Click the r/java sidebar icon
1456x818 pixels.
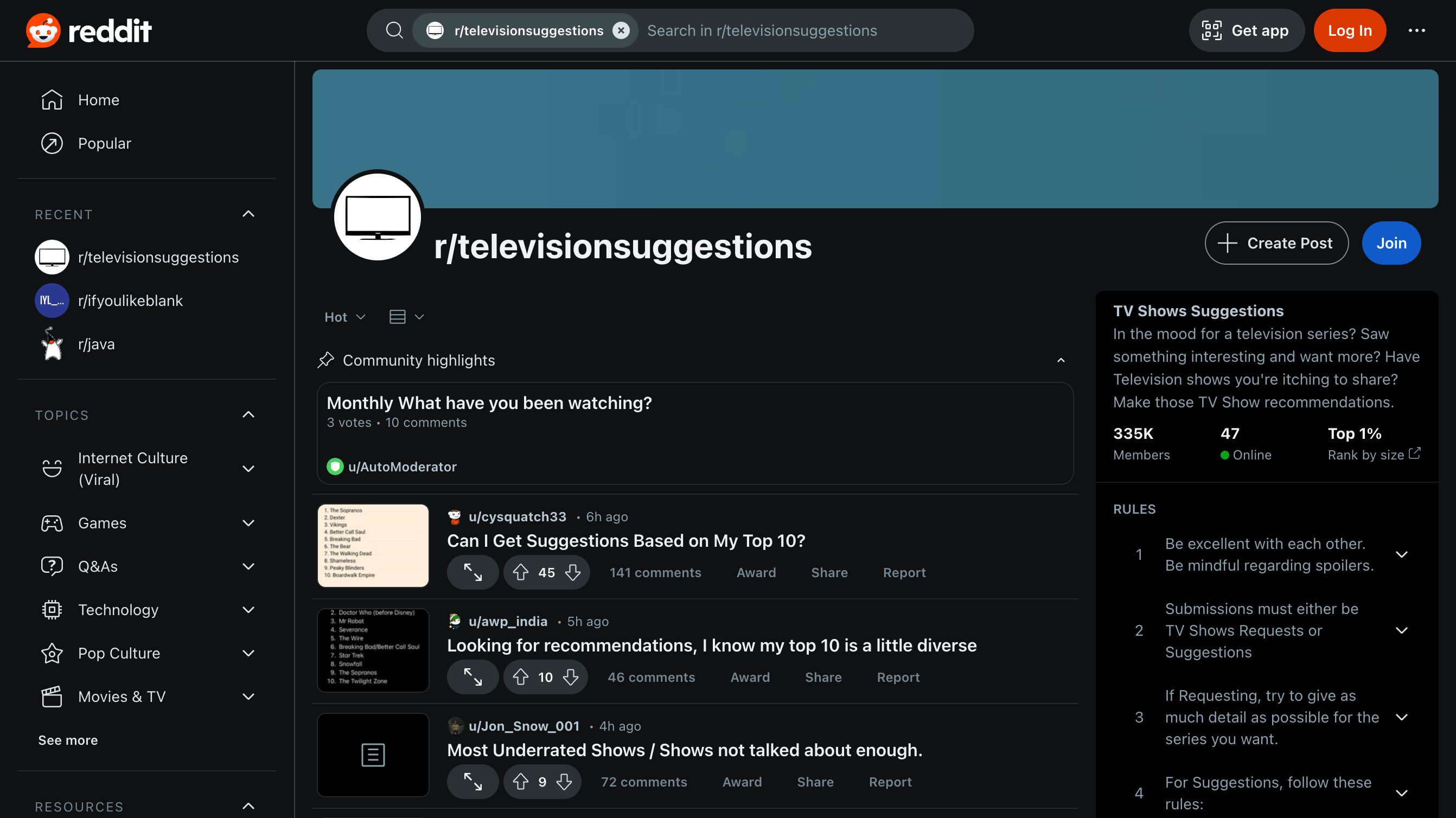click(x=51, y=344)
